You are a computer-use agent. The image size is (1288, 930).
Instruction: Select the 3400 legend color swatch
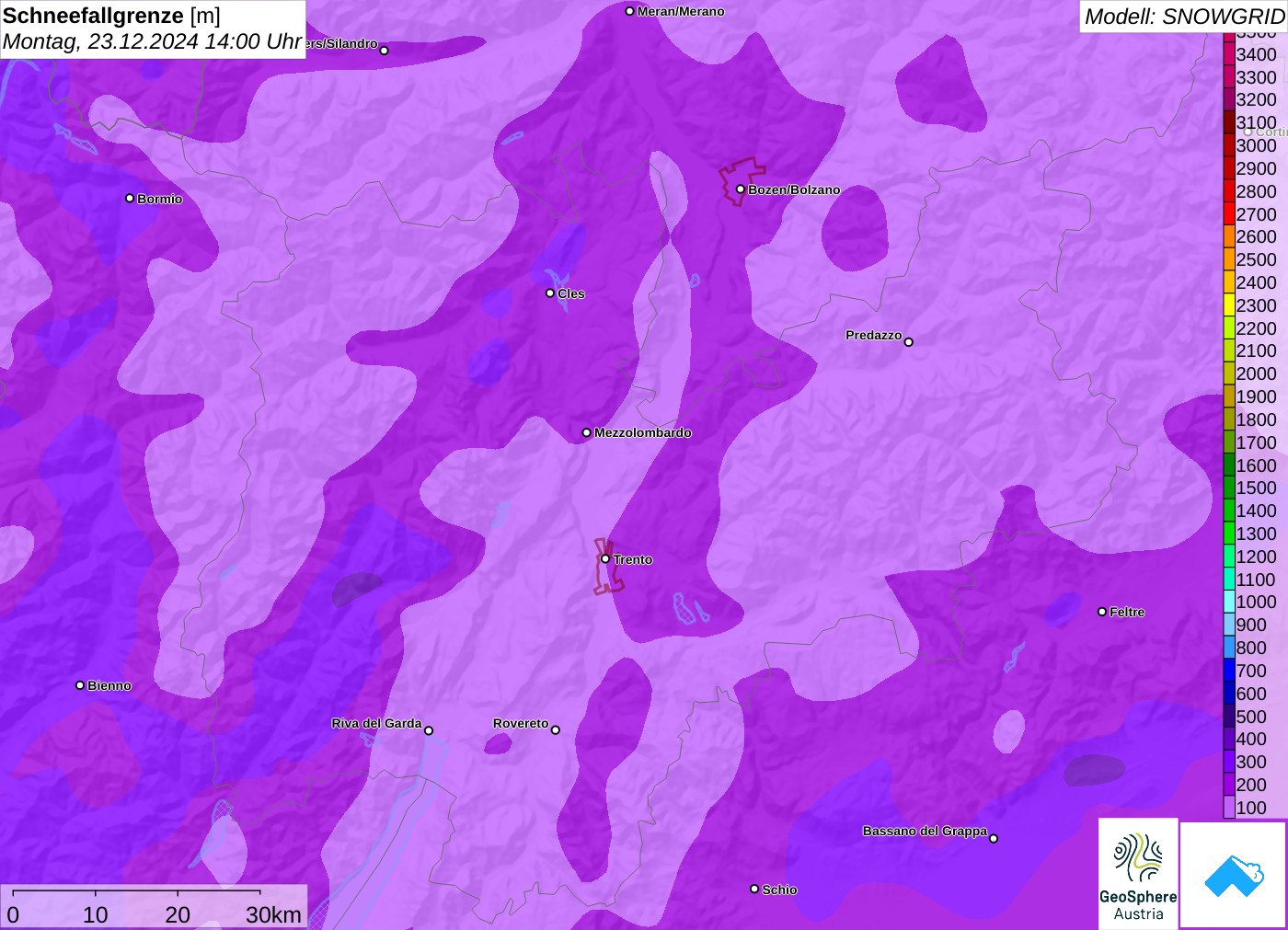point(1229,54)
